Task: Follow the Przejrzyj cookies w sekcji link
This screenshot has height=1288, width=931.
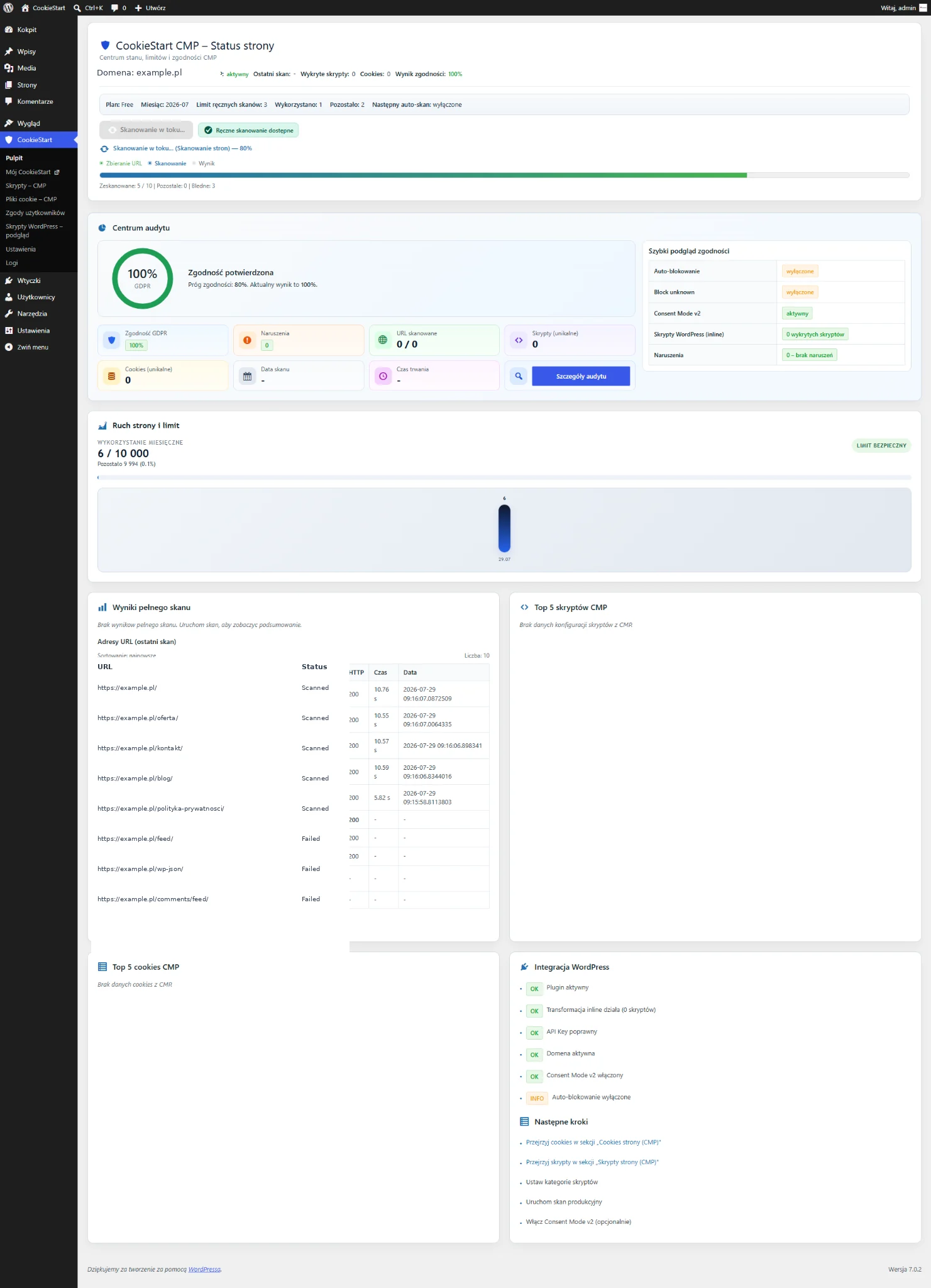Action: pyautogui.click(x=593, y=1143)
